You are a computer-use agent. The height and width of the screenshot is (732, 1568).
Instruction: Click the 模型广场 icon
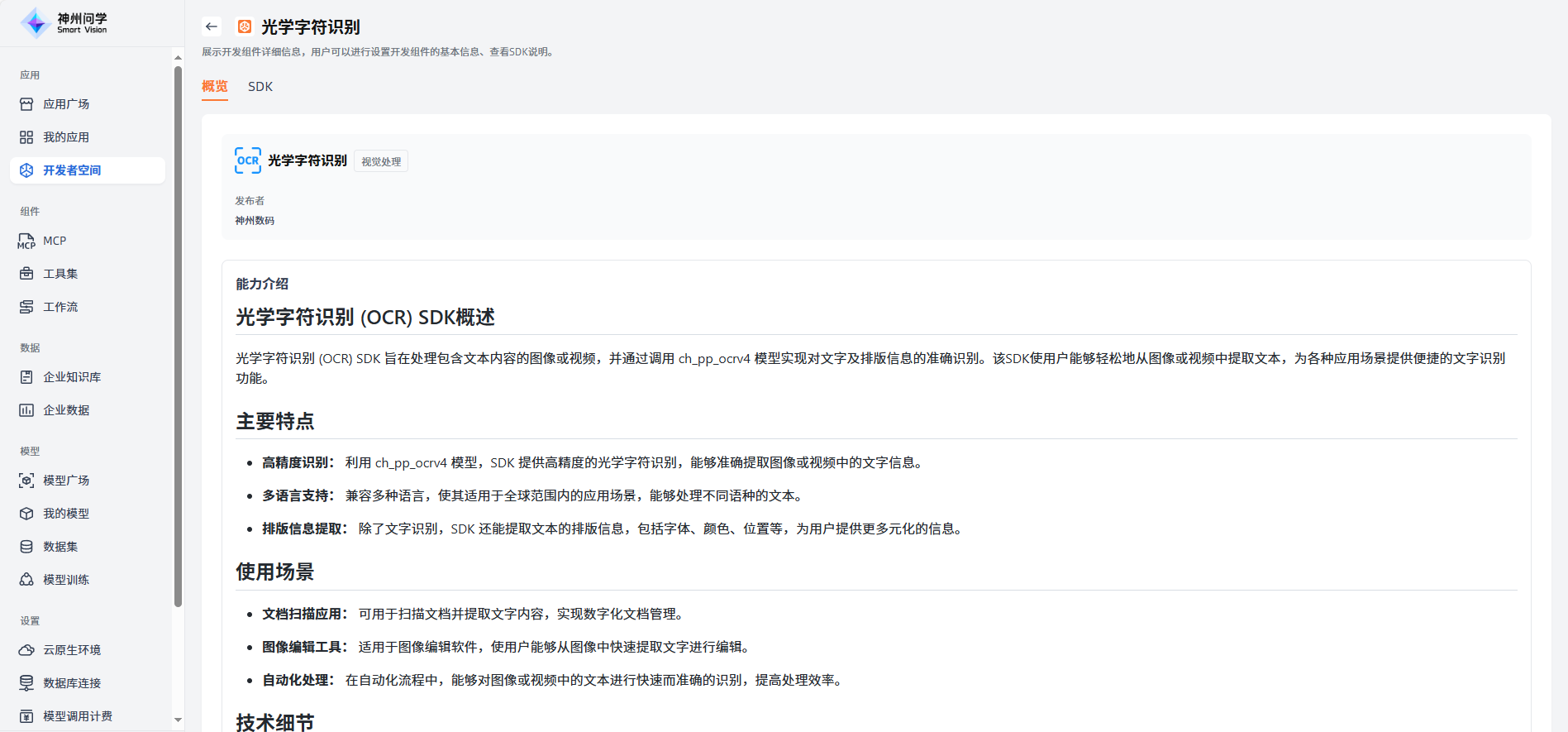click(26, 481)
